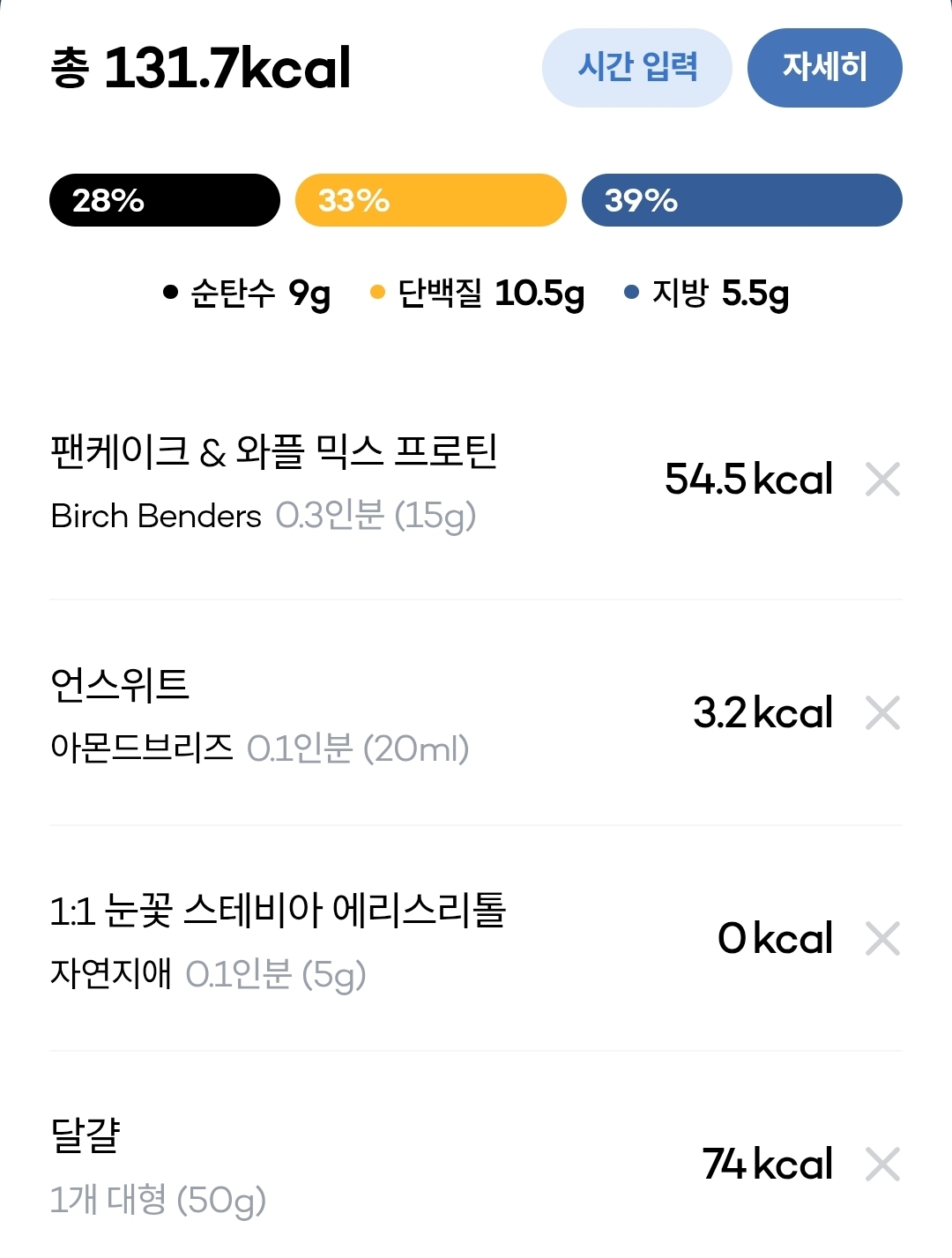Open the 언스위트 food item

coord(120,685)
